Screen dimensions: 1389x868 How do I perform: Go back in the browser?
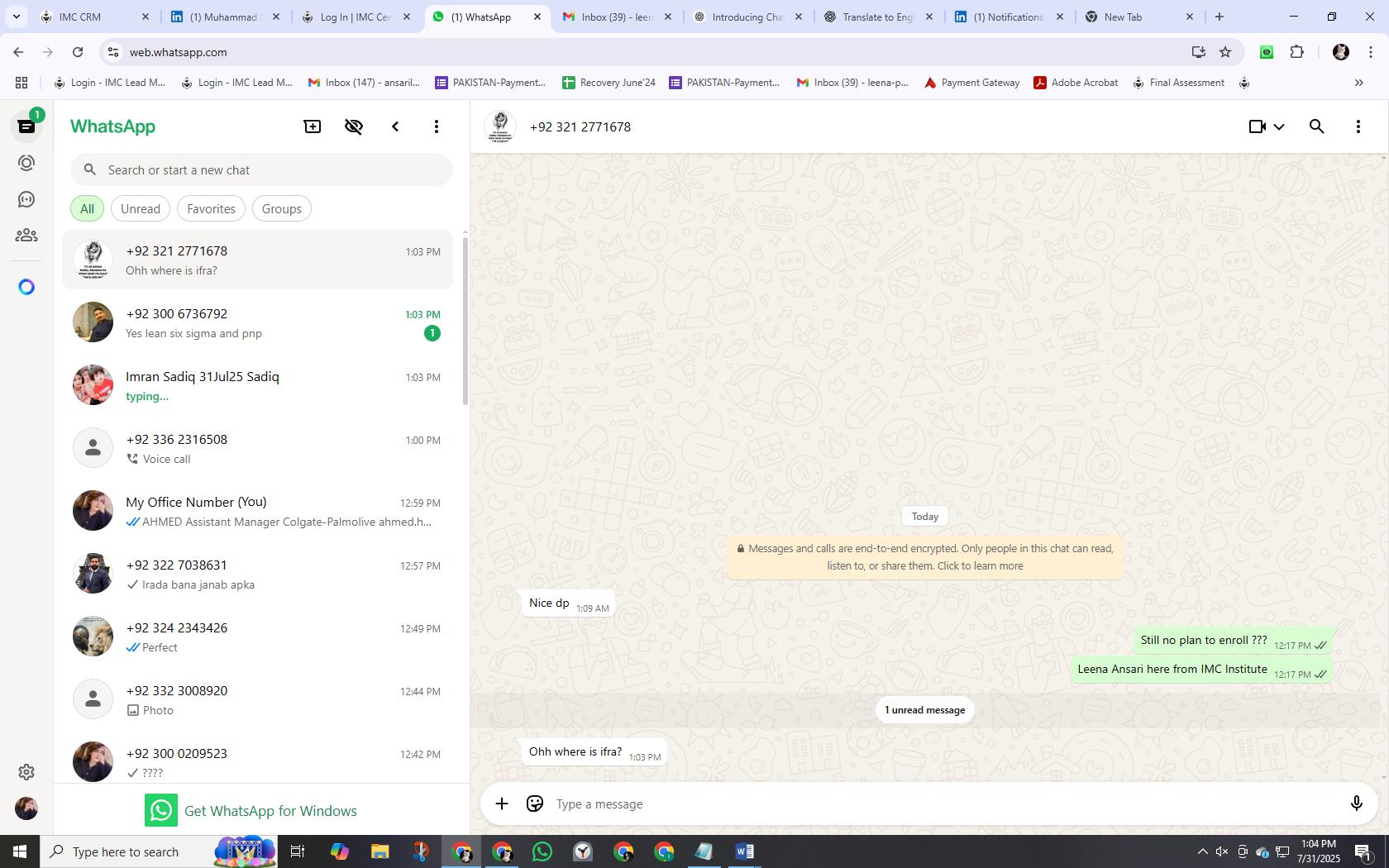(x=18, y=52)
